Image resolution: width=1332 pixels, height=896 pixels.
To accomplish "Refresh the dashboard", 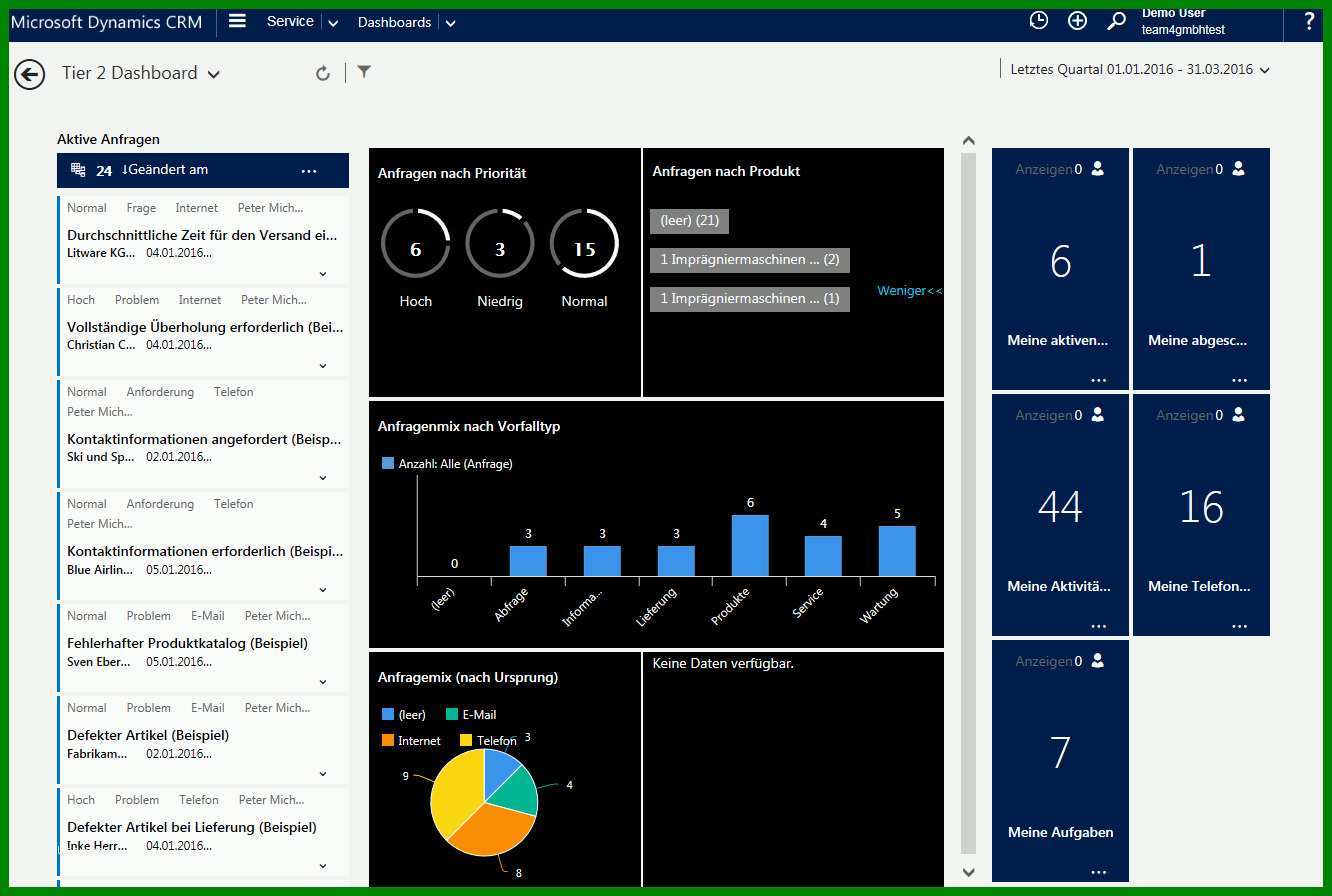I will tap(322, 73).
